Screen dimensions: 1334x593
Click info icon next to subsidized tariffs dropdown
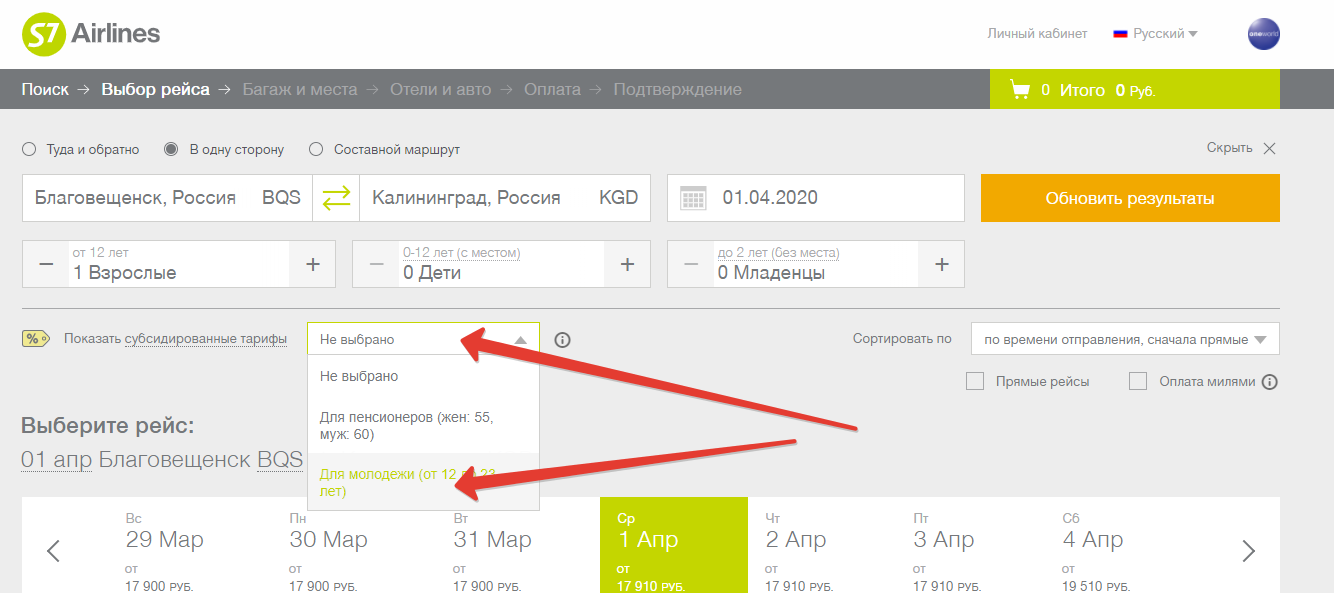(562, 340)
